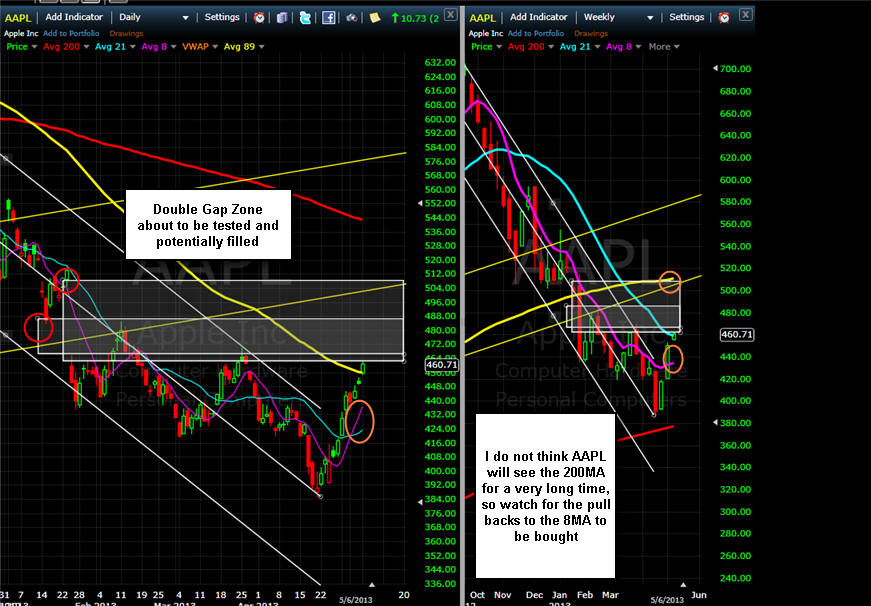Open the More indicators dropdown in Weekly chart
Viewport: 871px width, 606px height.
point(664,47)
